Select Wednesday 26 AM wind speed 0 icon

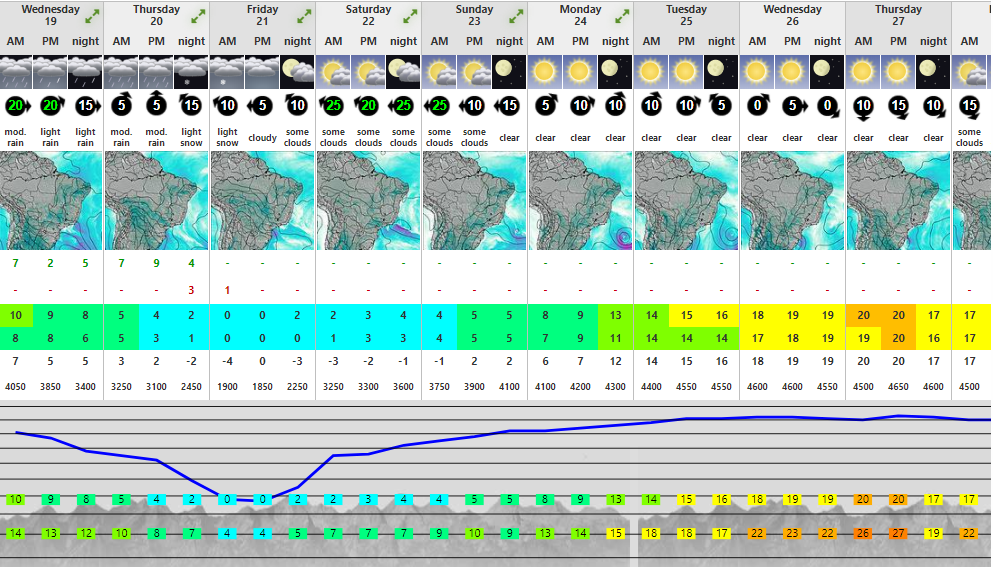(757, 106)
